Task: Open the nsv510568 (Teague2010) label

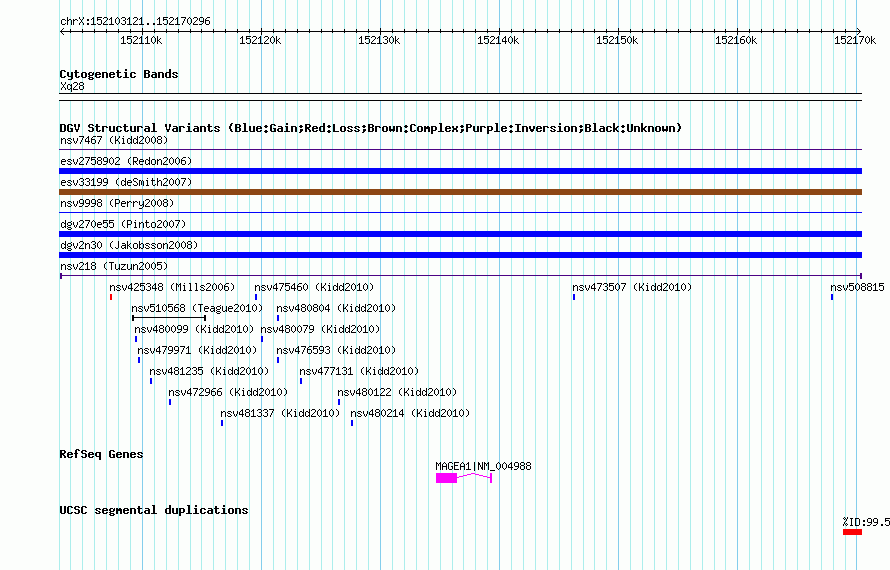Action: click(x=197, y=308)
